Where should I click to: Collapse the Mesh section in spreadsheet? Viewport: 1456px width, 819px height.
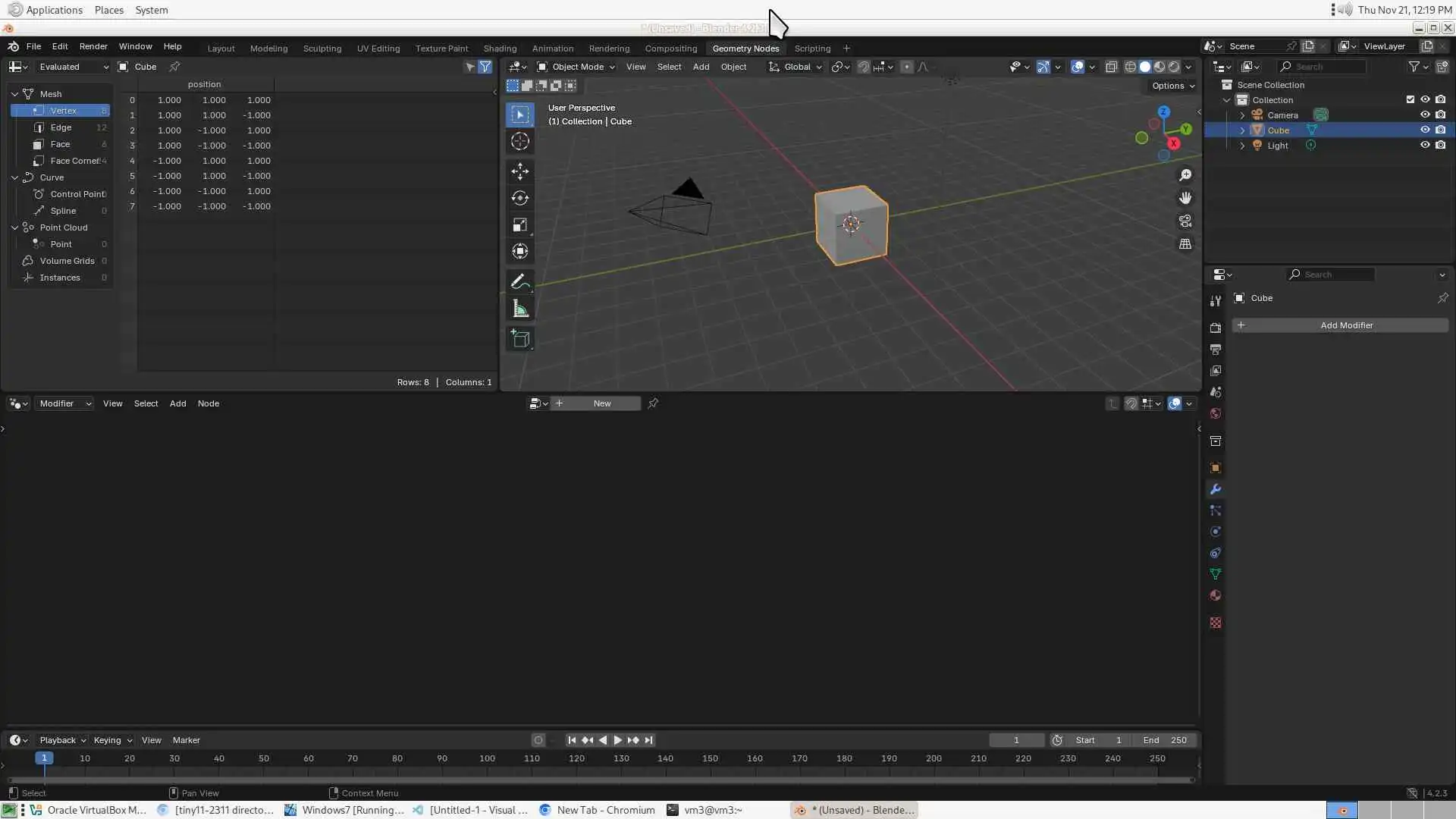(14, 94)
